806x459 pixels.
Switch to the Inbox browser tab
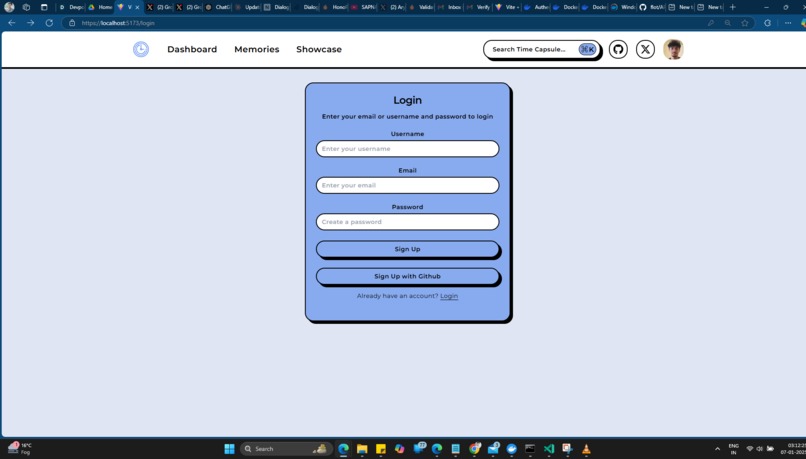click(450, 7)
